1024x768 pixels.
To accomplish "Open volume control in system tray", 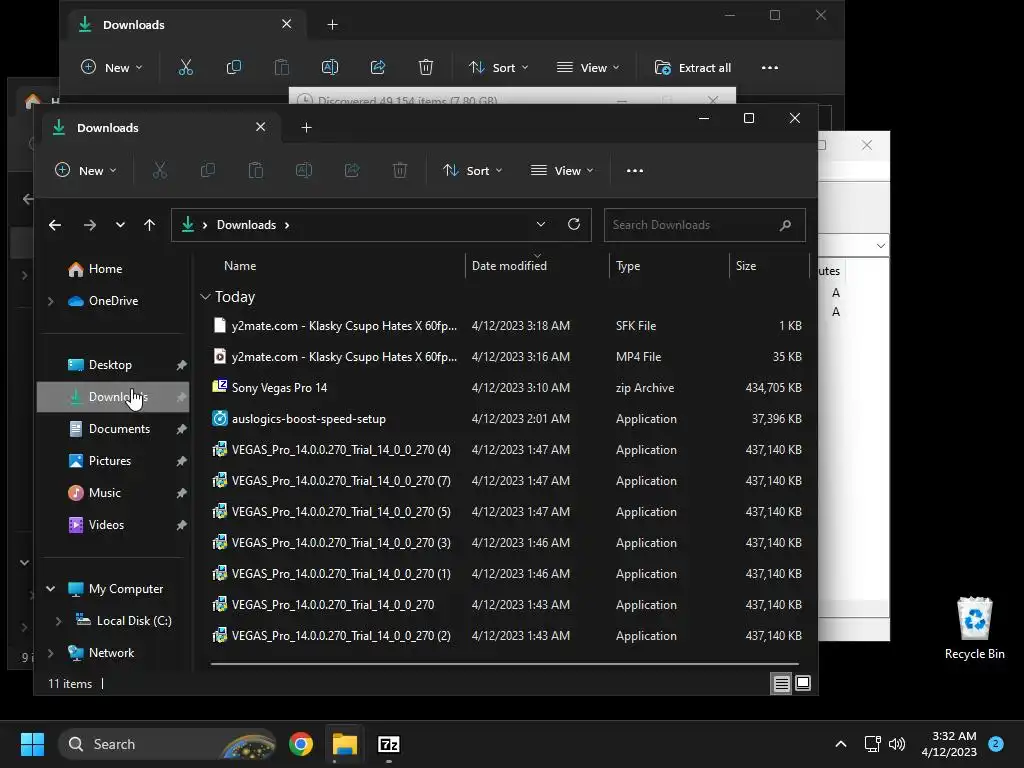I will click(x=897, y=744).
